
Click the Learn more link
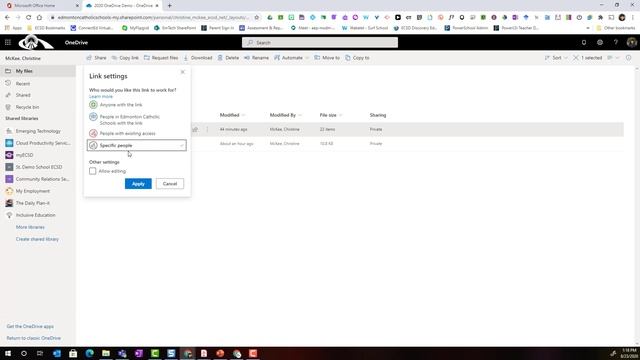(101, 96)
